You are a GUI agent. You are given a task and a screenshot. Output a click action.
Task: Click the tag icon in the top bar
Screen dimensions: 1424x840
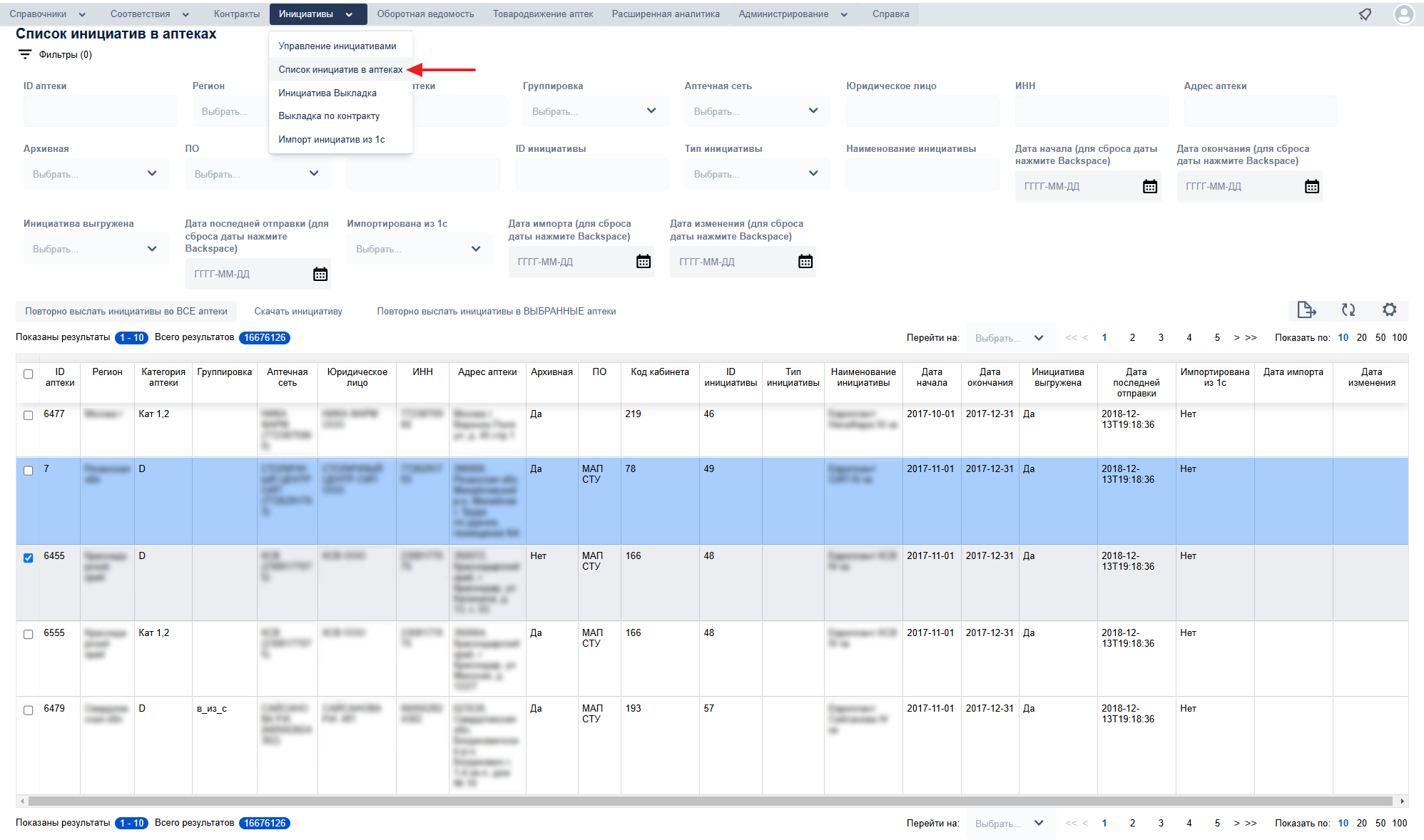[x=1365, y=14]
